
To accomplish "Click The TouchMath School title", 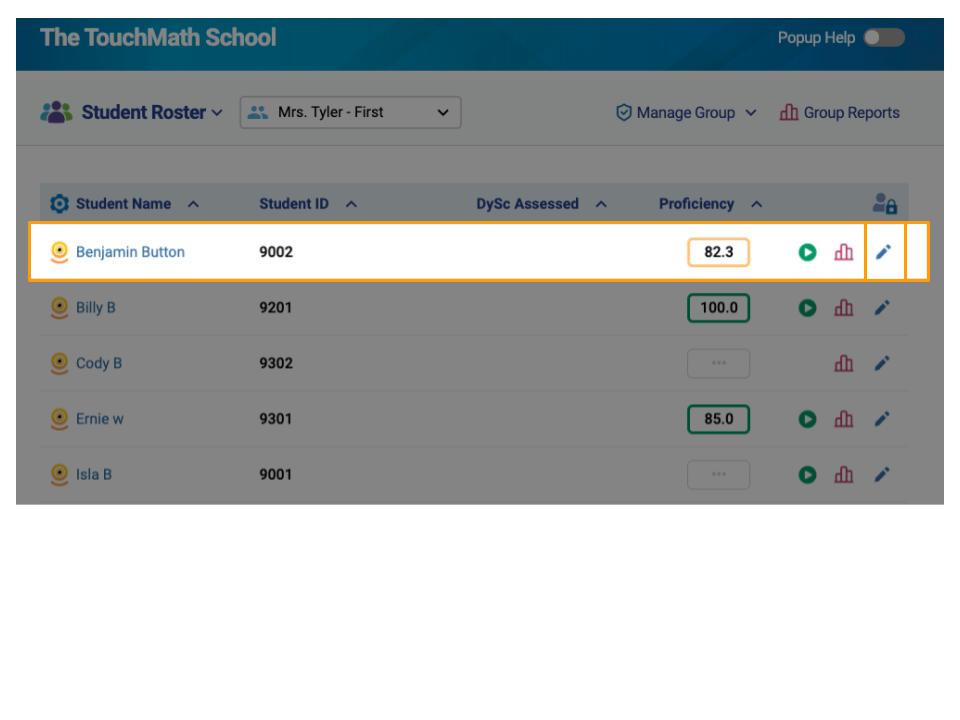I will point(158,37).
